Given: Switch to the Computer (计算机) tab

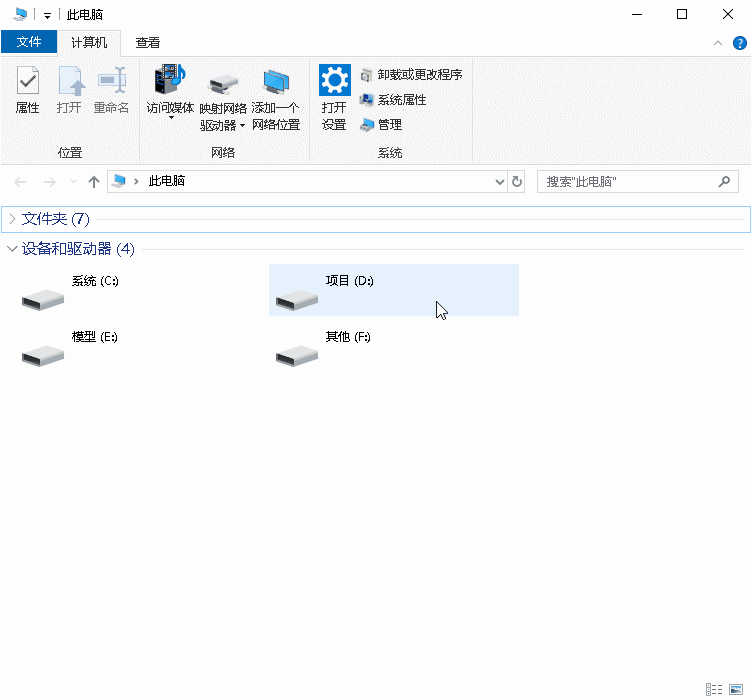Looking at the screenshot, I should point(89,43).
